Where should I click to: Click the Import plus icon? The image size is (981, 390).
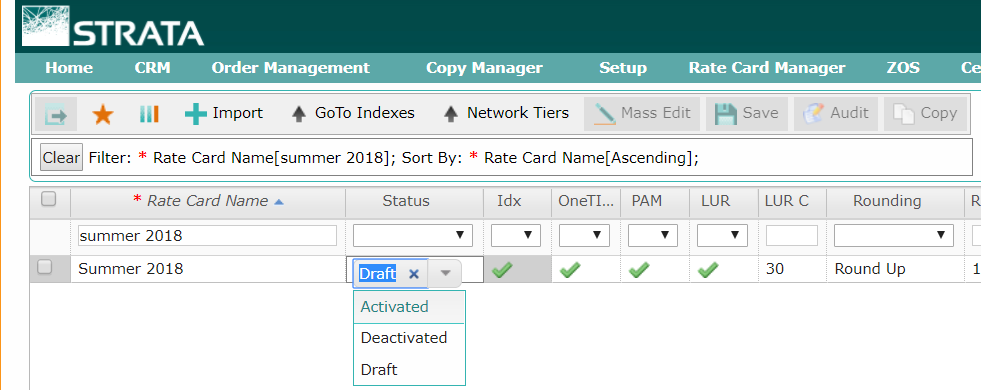click(196, 114)
